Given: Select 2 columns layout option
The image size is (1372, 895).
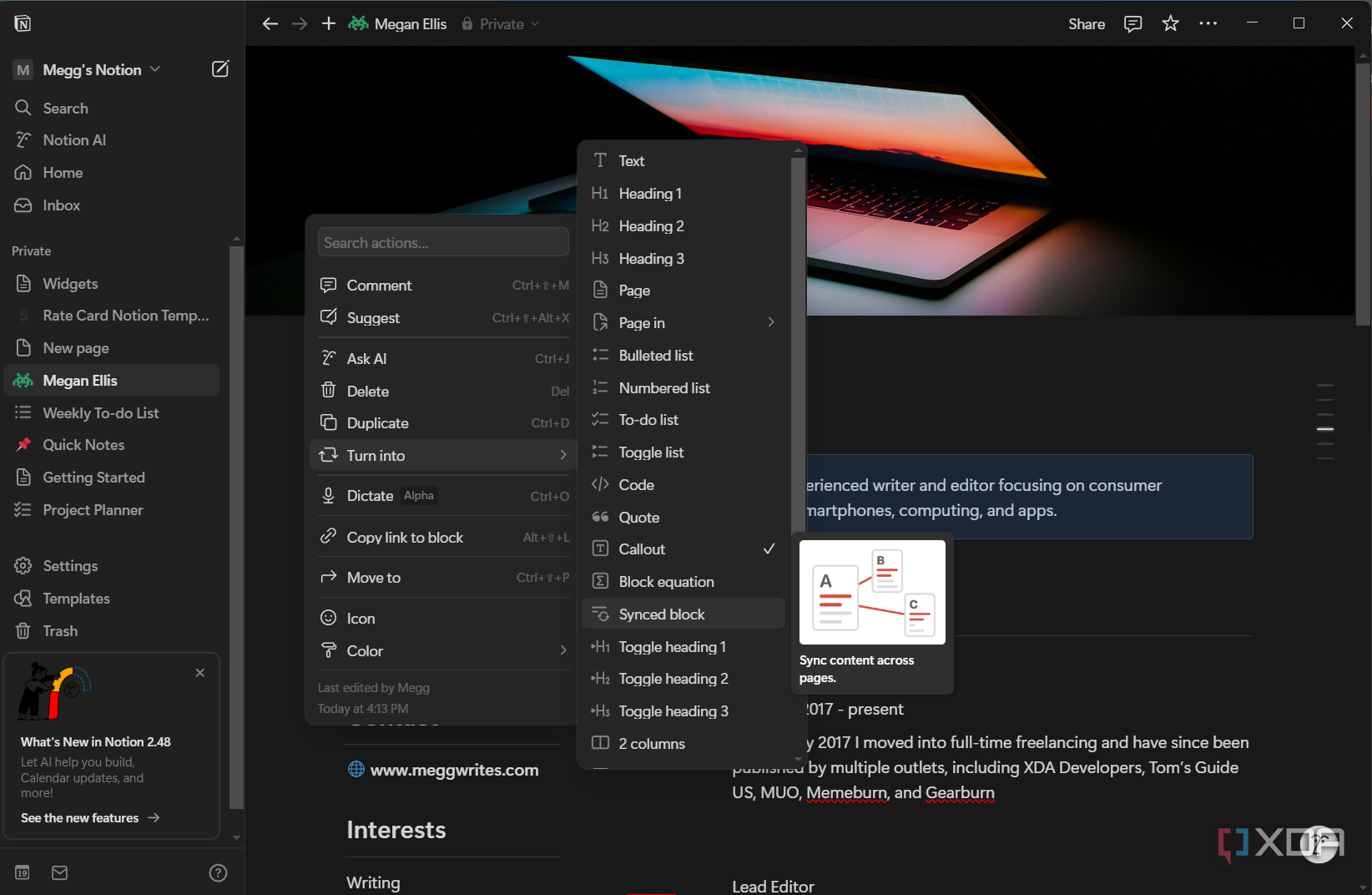Looking at the screenshot, I should (683, 744).
